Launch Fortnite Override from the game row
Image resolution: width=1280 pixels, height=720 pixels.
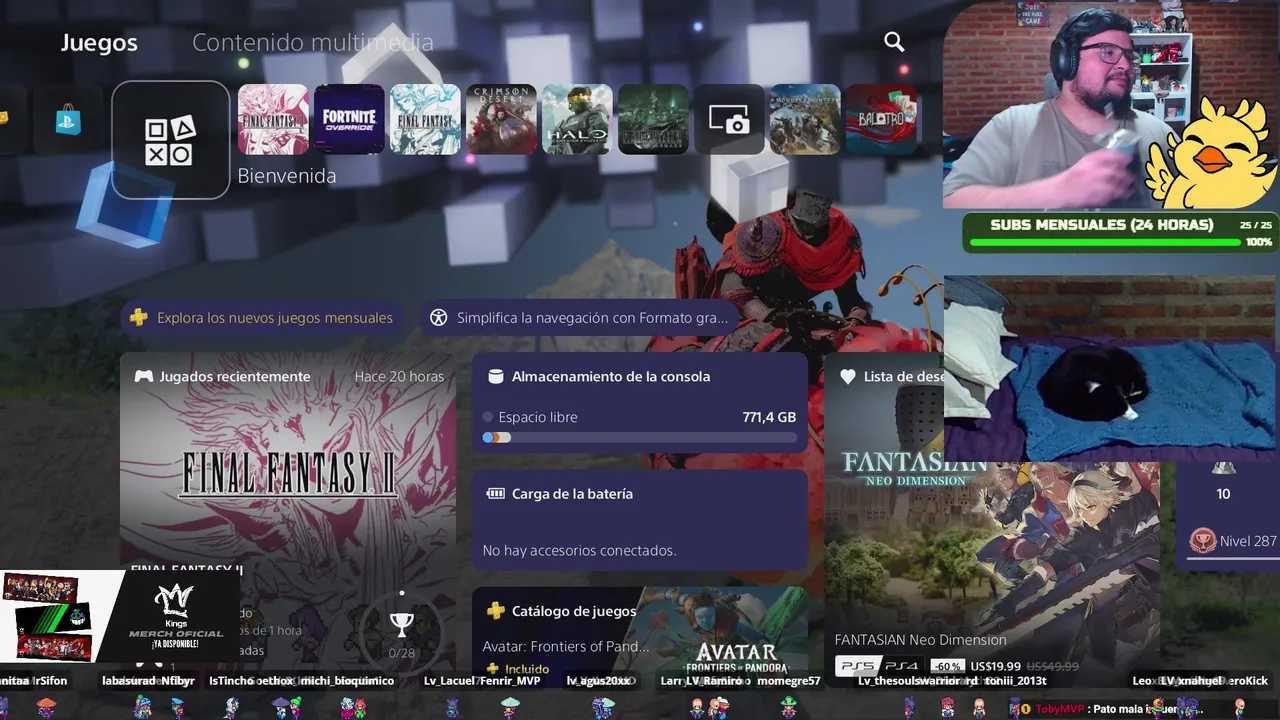point(349,120)
